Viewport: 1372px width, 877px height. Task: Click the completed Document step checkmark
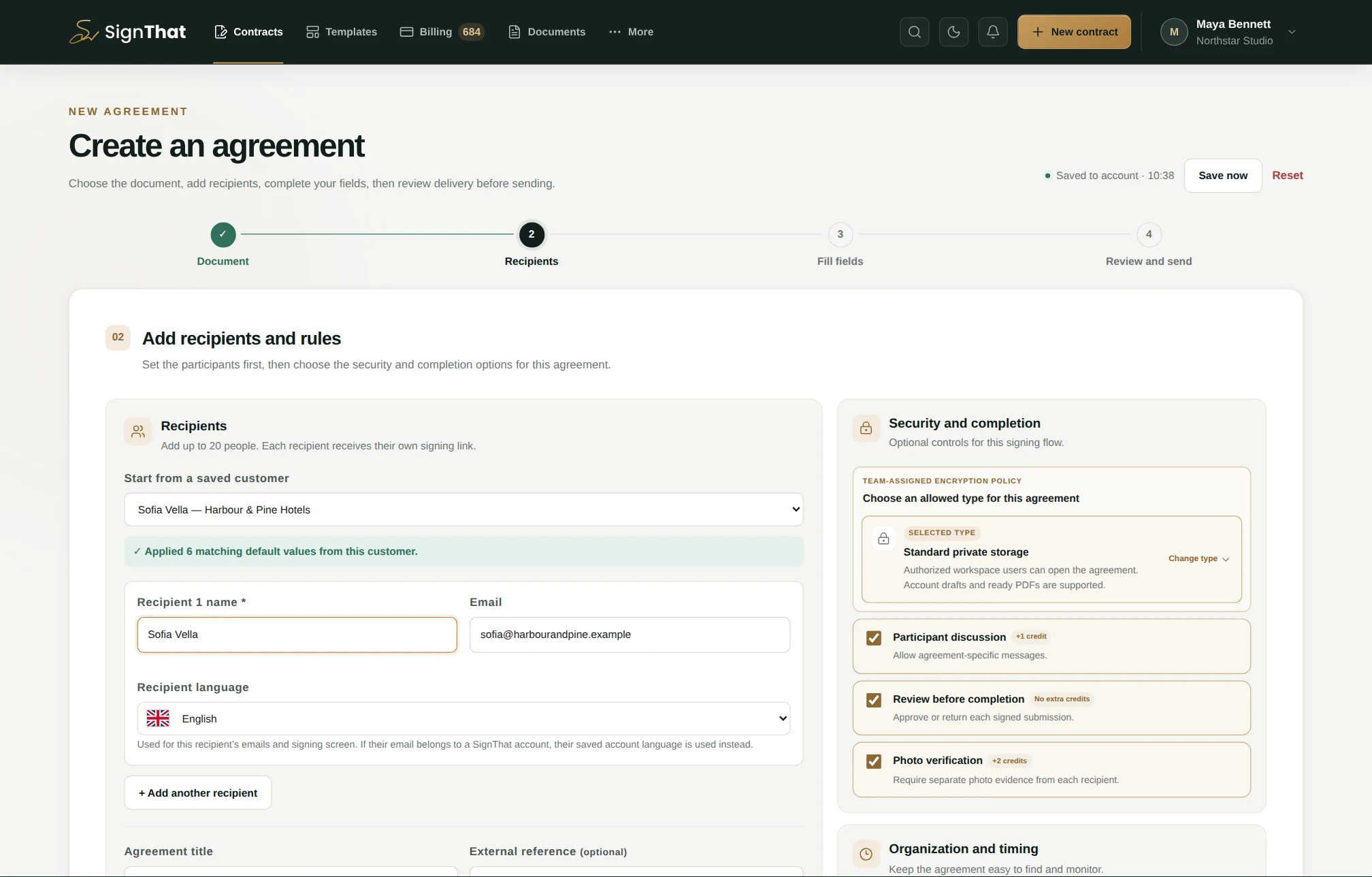coord(223,234)
